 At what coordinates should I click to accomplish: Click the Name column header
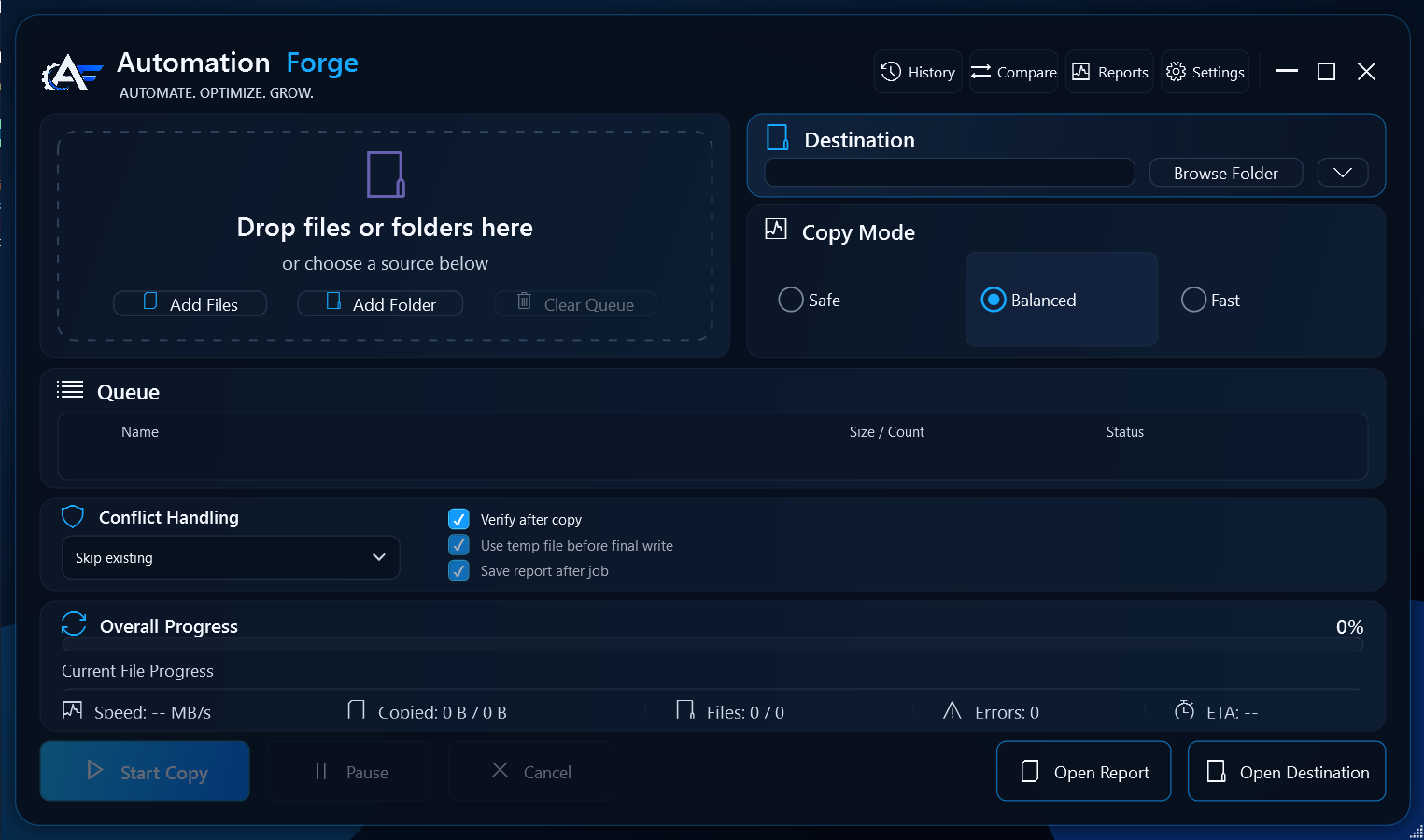(x=140, y=432)
